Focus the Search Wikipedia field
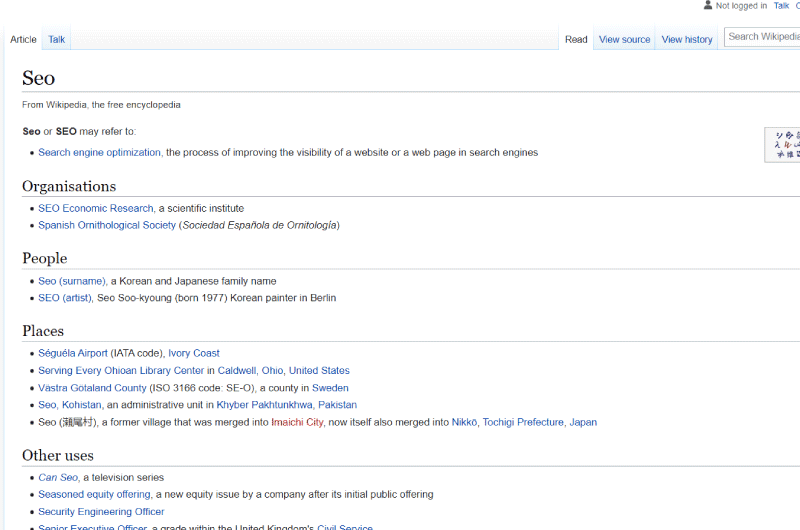 [x=762, y=37]
